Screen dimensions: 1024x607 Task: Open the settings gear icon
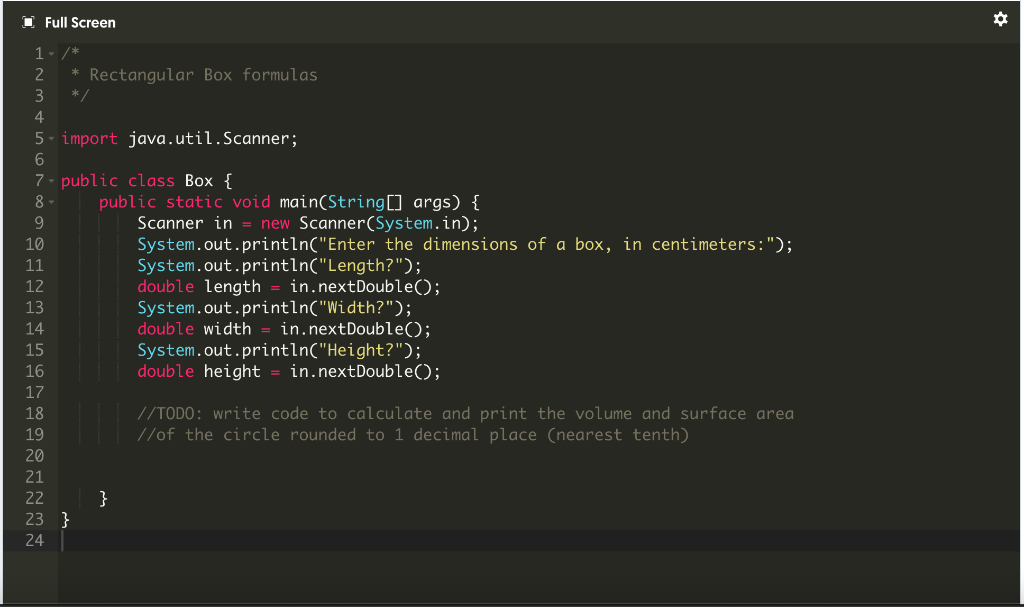point(1000,19)
